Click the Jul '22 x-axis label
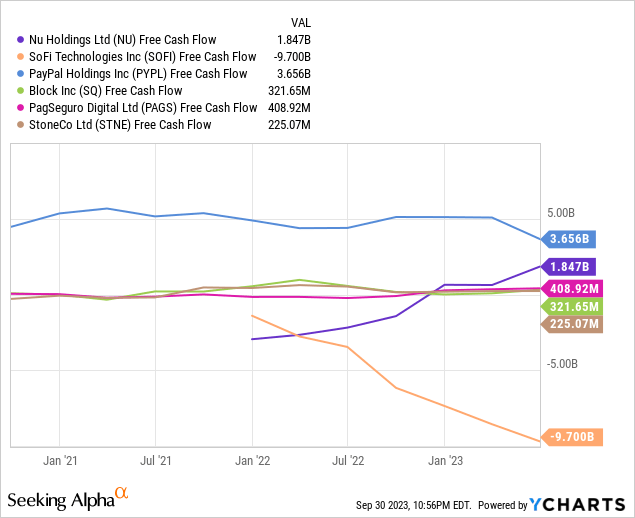The image size is (635, 518). pyautogui.click(x=347, y=461)
